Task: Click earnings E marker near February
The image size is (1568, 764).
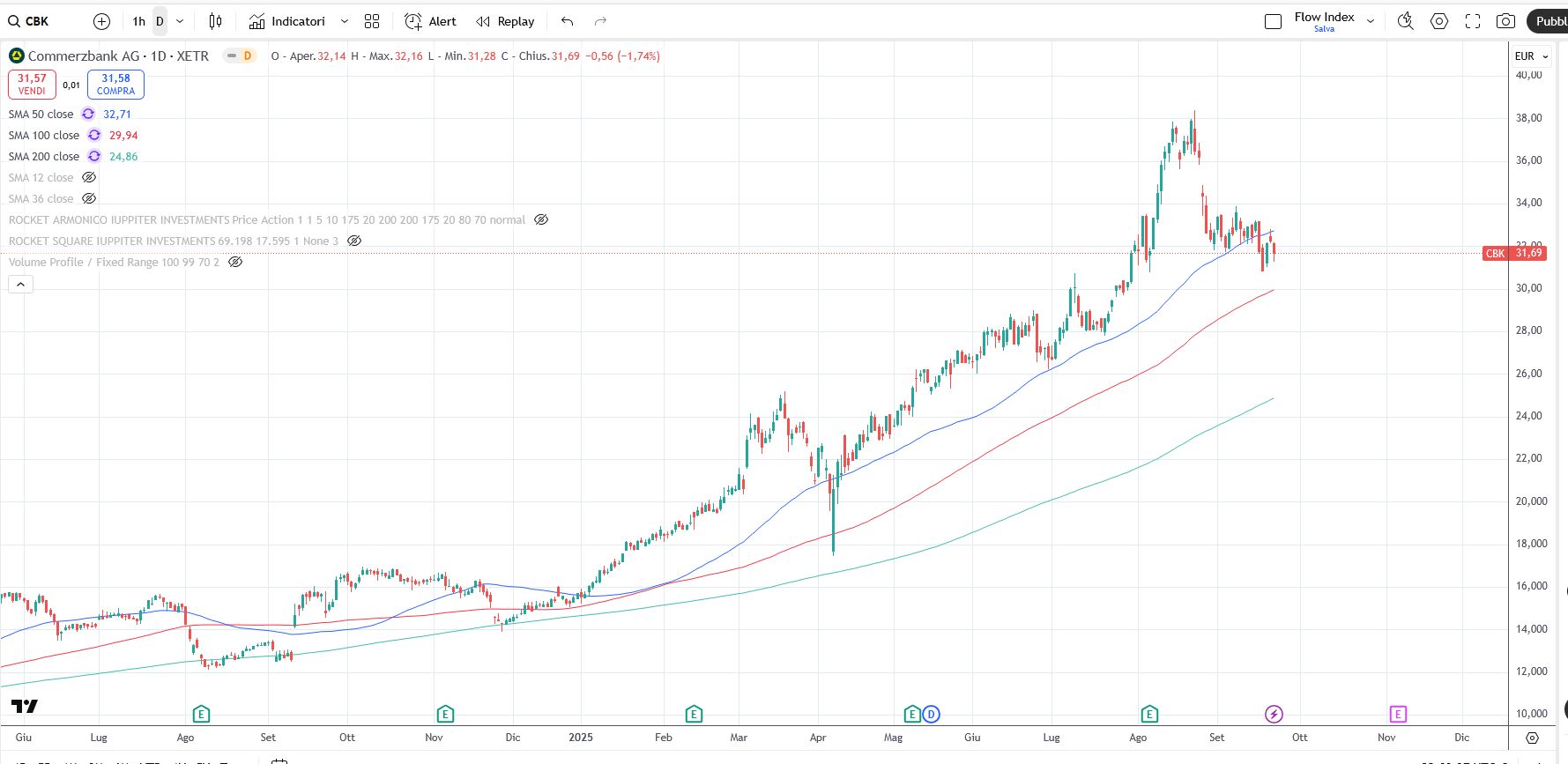Action: pos(694,714)
